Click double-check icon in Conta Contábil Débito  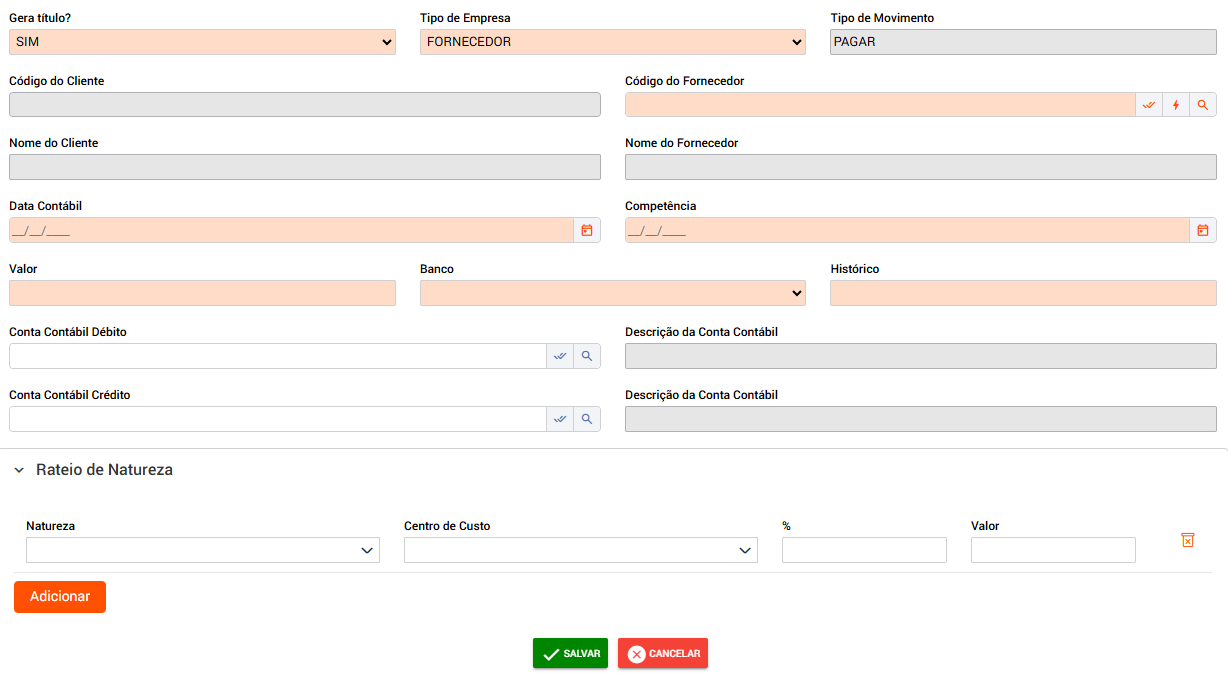click(x=560, y=357)
